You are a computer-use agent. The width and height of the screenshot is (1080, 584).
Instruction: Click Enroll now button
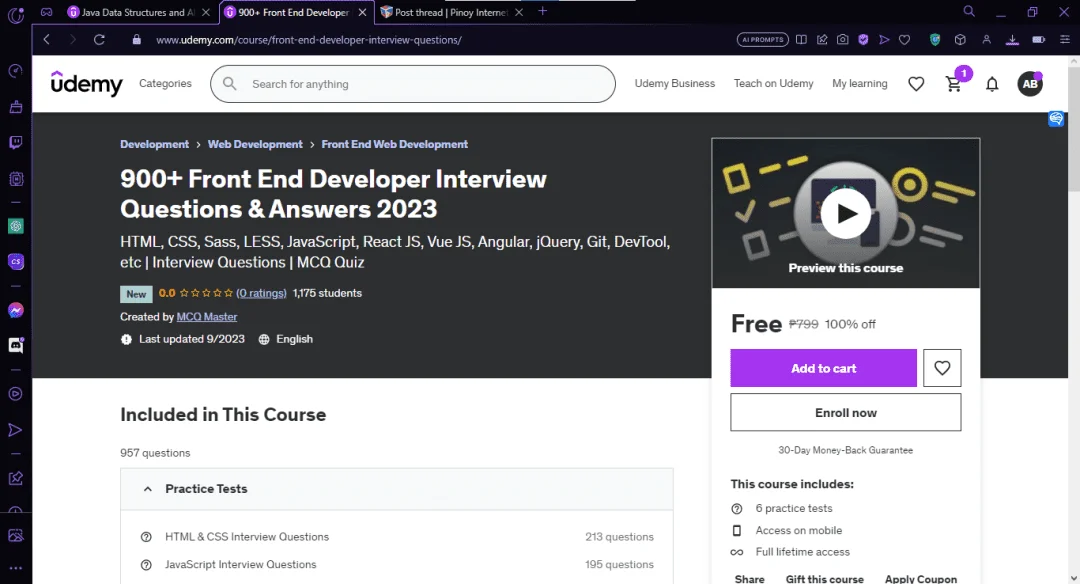point(845,413)
